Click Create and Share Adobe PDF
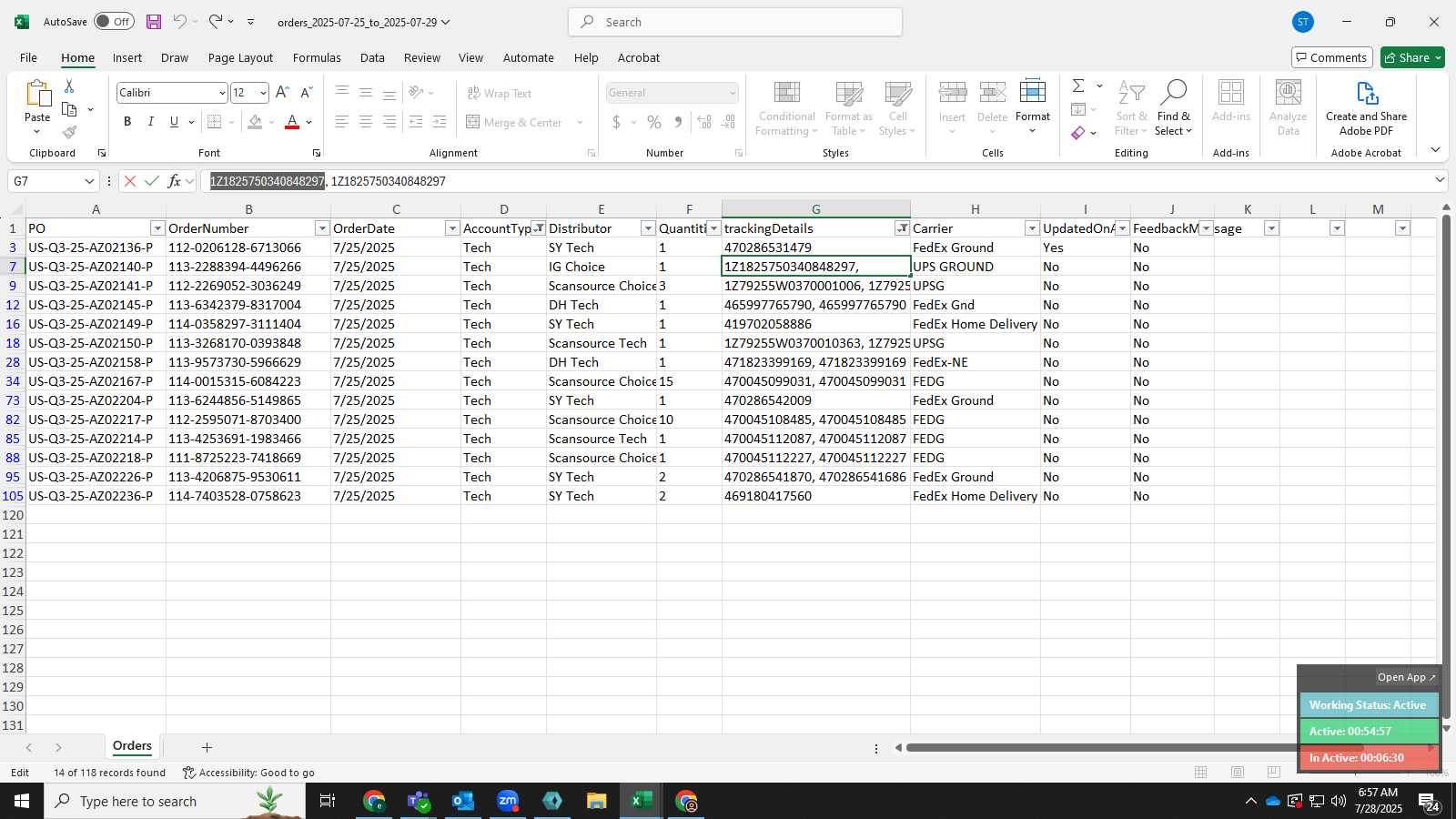 (x=1366, y=109)
